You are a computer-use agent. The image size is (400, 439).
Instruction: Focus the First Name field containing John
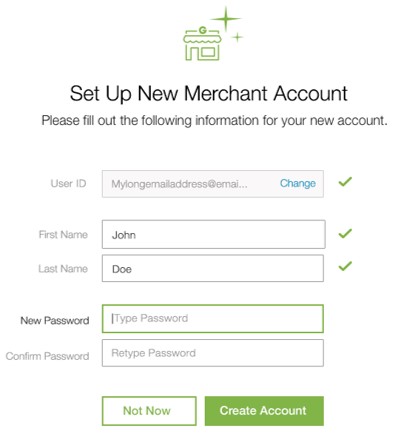[214, 234]
